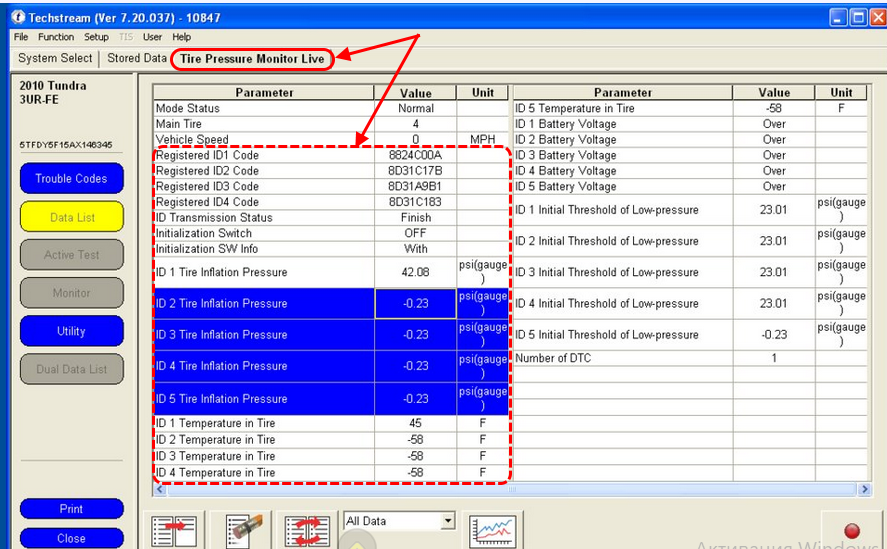Viewport: 887px width, 549px height.
Task: Click the value 8D31C183
Action: pyautogui.click(x=415, y=202)
